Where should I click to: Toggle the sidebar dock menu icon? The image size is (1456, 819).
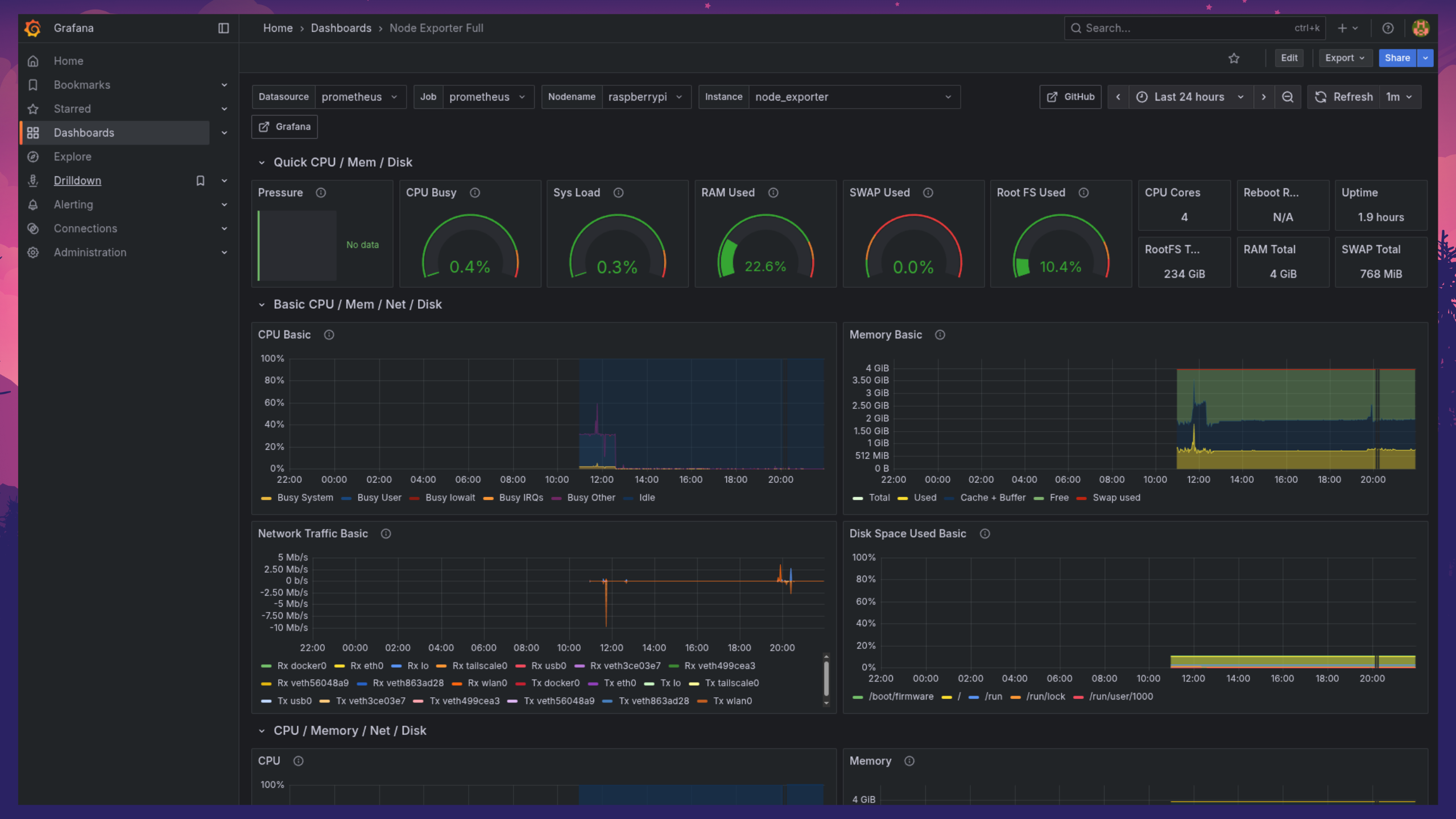[x=224, y=28]
